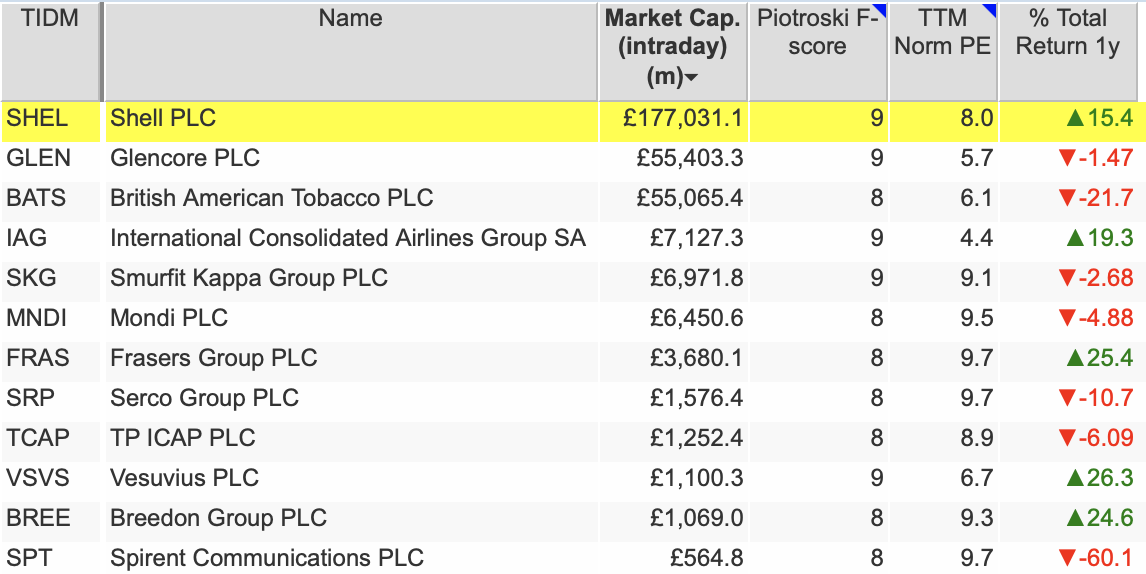
Task: Click the green up arrow for Shell PLC
Action: tap(1074, 118)
